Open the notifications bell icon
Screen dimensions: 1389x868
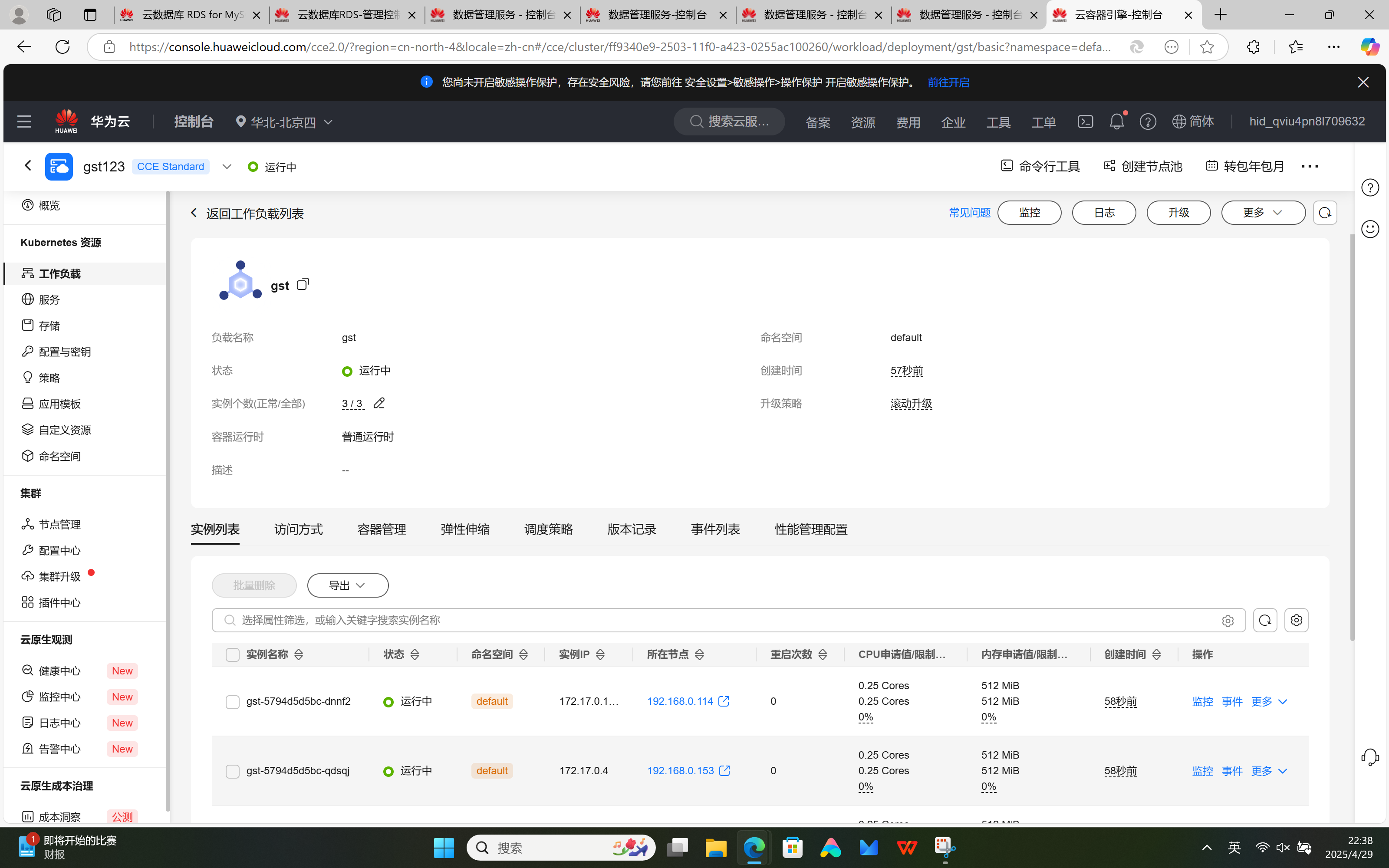[x=1116, y=122]
